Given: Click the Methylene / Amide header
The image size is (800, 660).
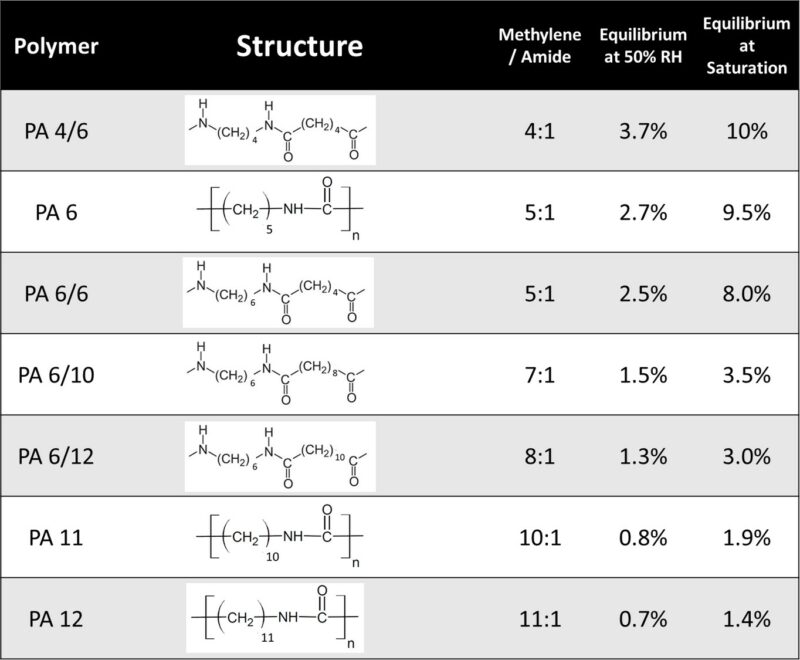Looking at the screenshot, I should pos(532,47).
